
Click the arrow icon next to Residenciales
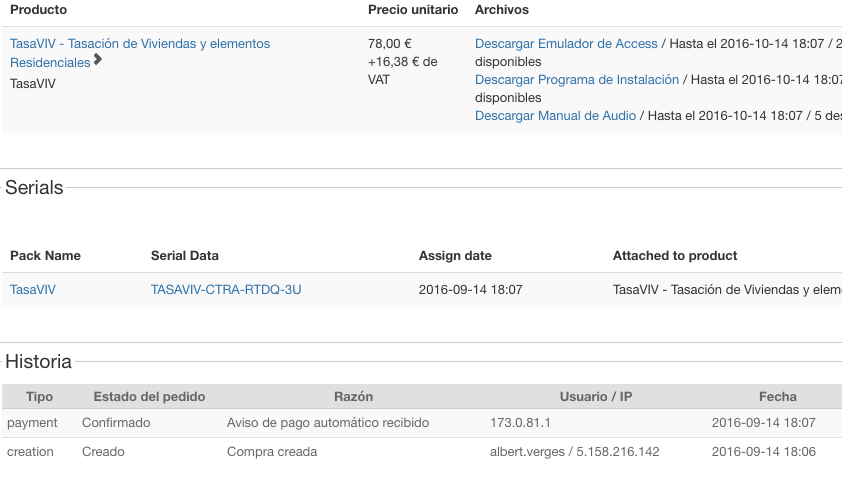pyautogui.click(x=97, y=59)
